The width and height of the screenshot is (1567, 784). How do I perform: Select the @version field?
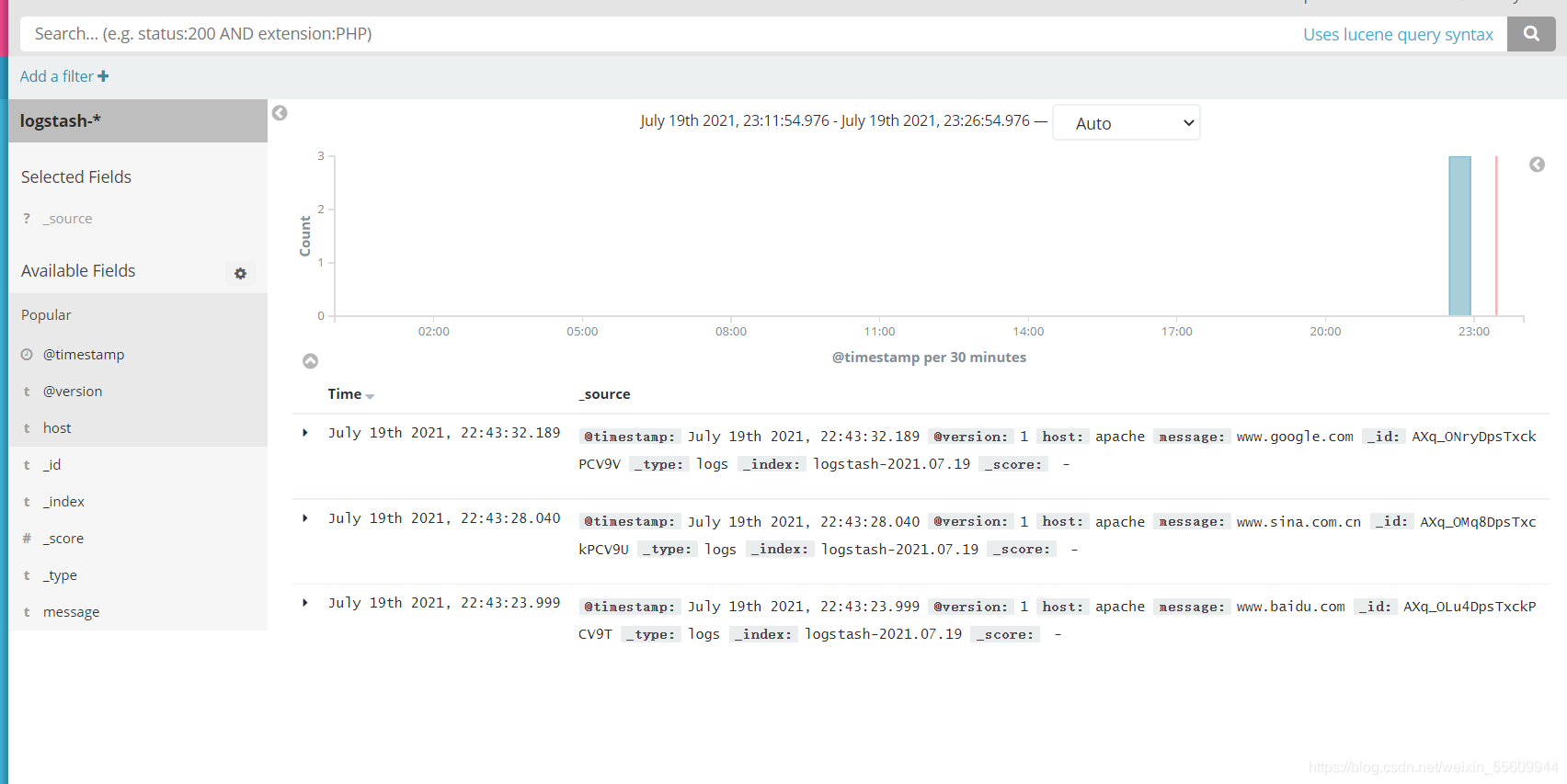pos(73,392)
